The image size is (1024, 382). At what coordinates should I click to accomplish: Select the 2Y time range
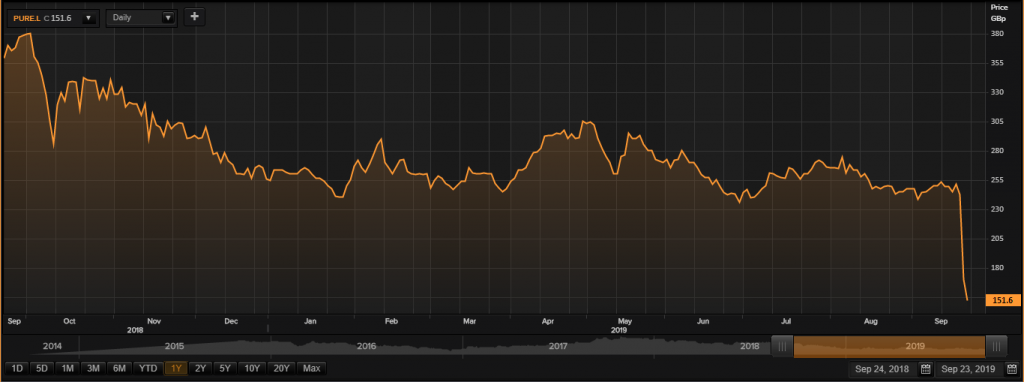tap(200, 369)
